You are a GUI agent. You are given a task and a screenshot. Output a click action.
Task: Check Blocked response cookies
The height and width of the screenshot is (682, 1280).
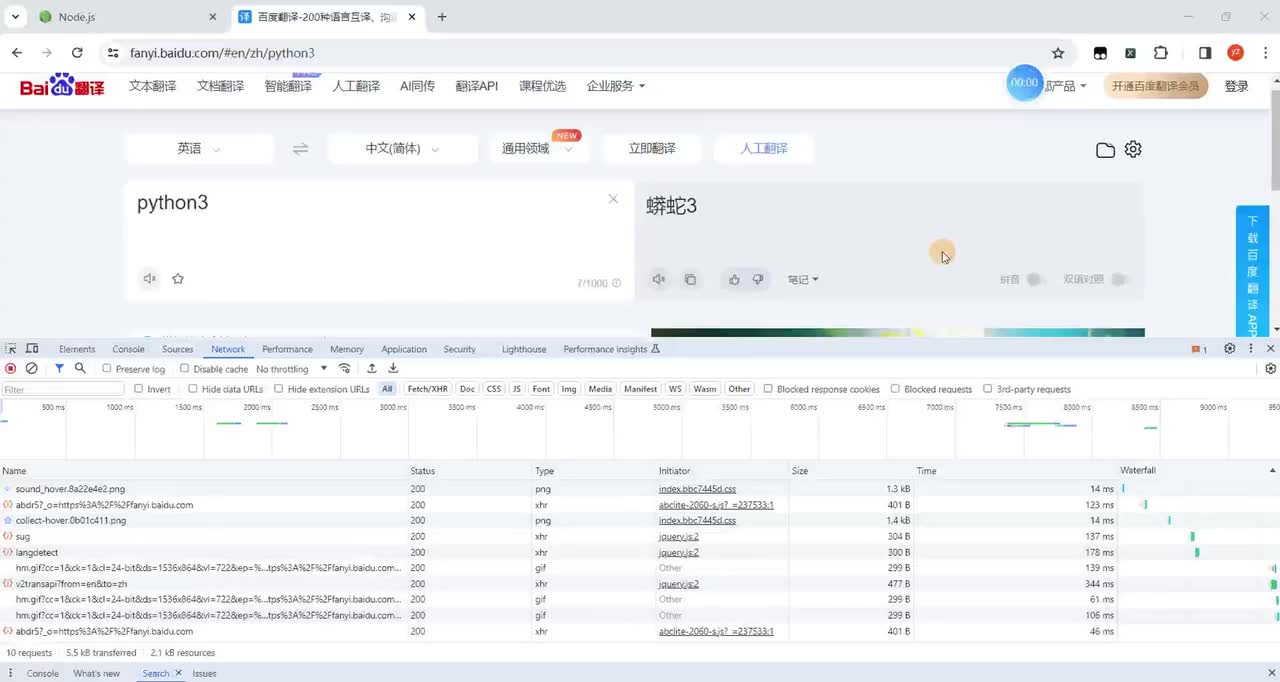tap(768, 389)
